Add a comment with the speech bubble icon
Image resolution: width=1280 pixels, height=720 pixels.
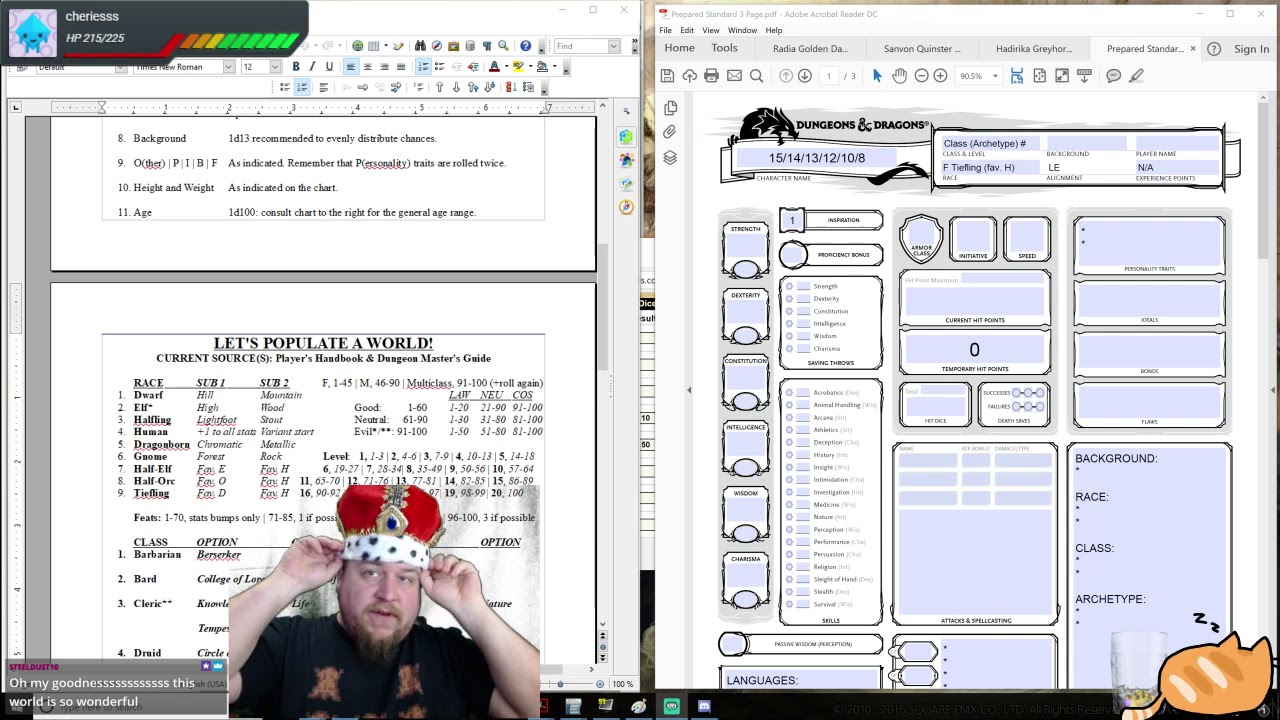pos(1113,76)
